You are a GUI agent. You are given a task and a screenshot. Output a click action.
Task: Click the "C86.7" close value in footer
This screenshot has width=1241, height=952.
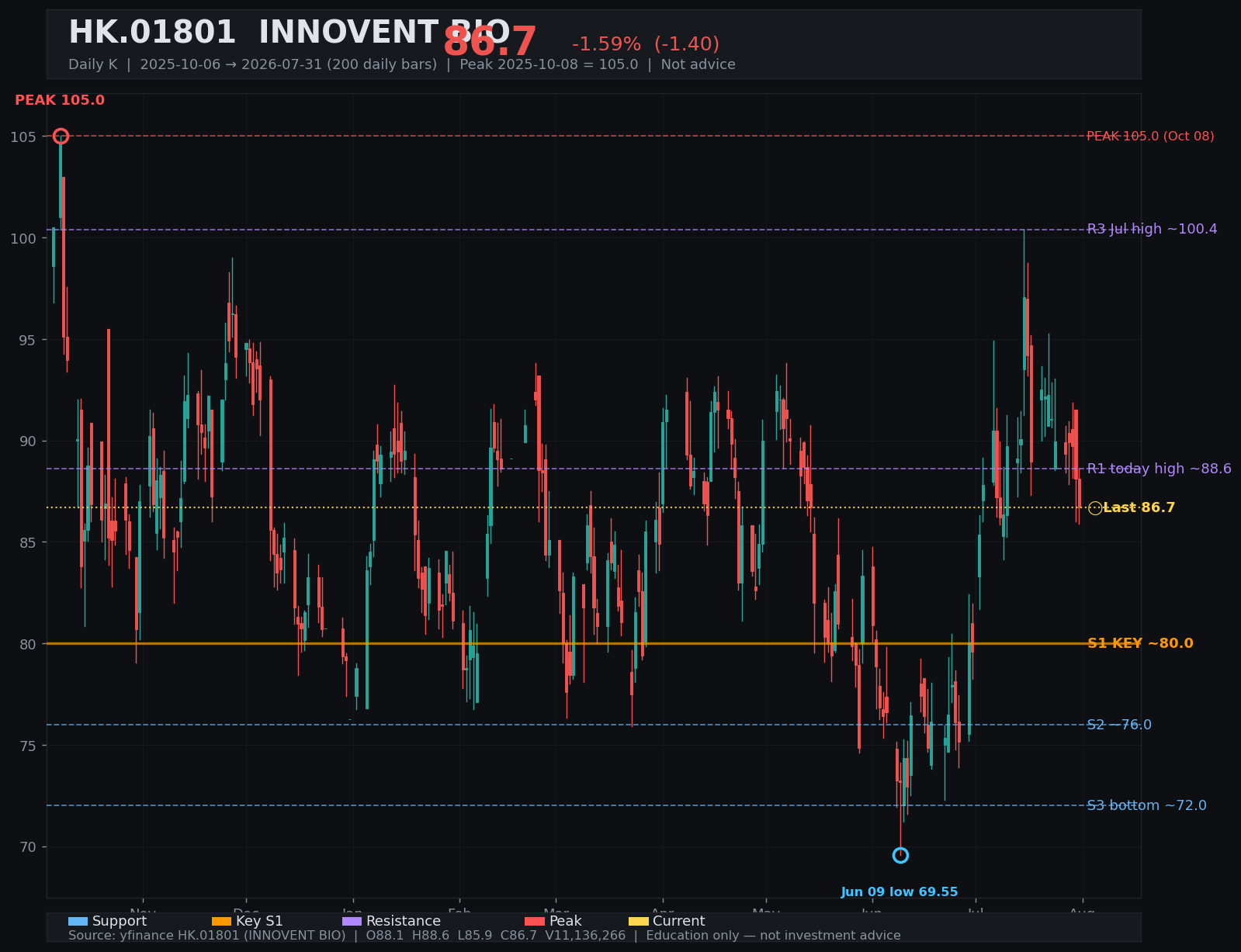point(518,936)
